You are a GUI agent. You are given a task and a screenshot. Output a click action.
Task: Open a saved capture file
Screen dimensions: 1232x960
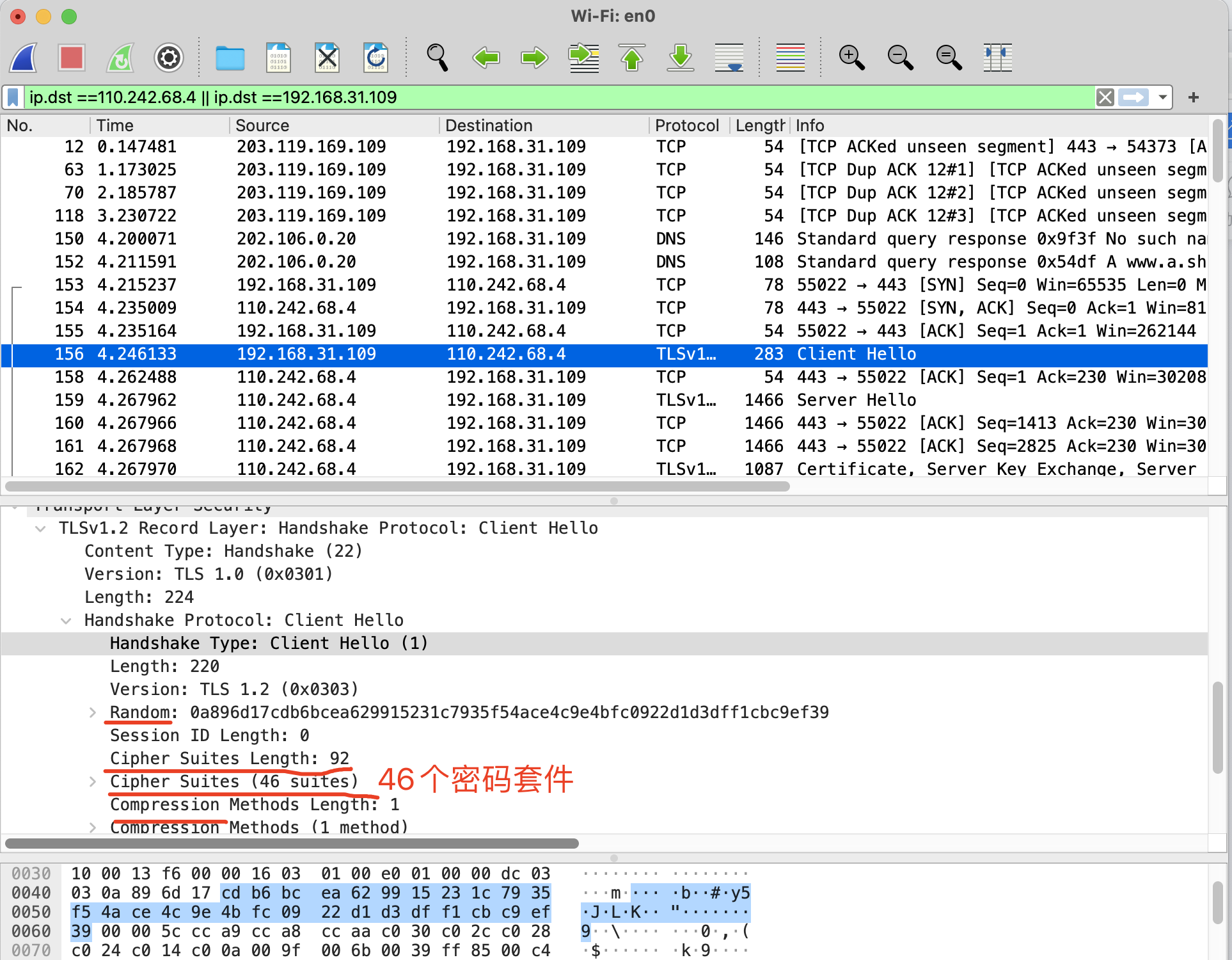(230, 58)
